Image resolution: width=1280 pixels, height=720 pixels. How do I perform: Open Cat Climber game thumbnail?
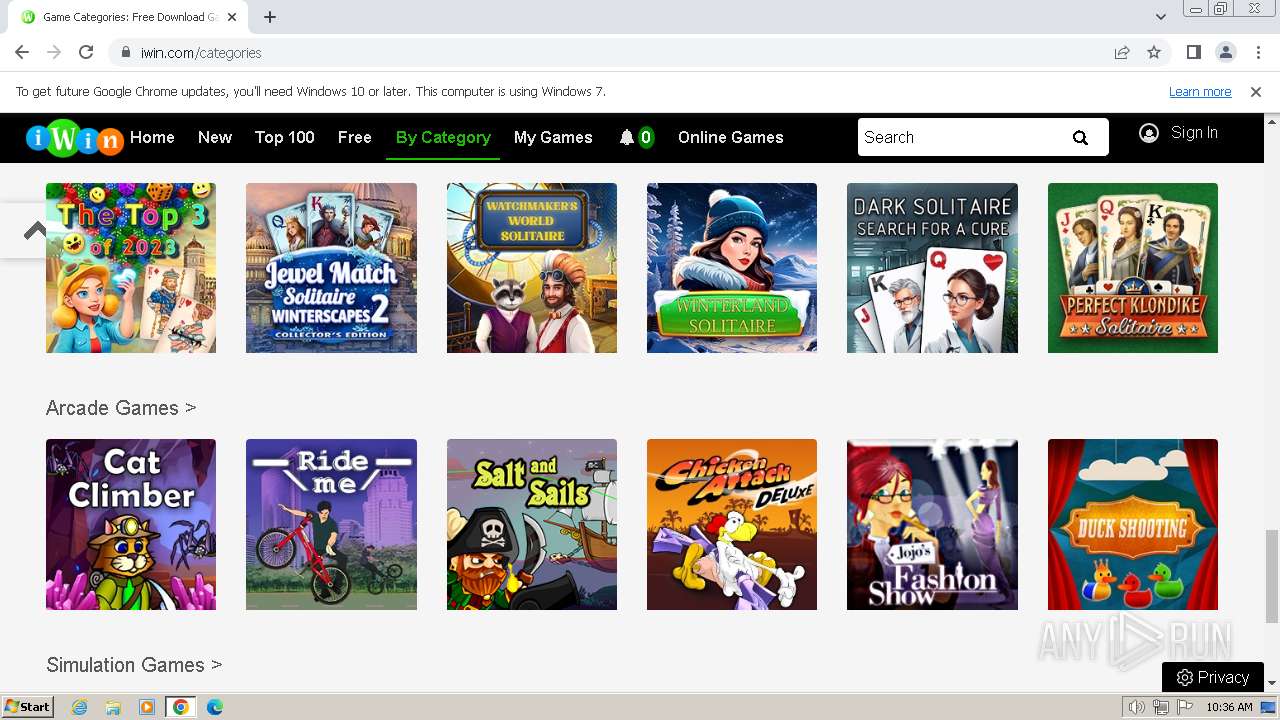131,524
